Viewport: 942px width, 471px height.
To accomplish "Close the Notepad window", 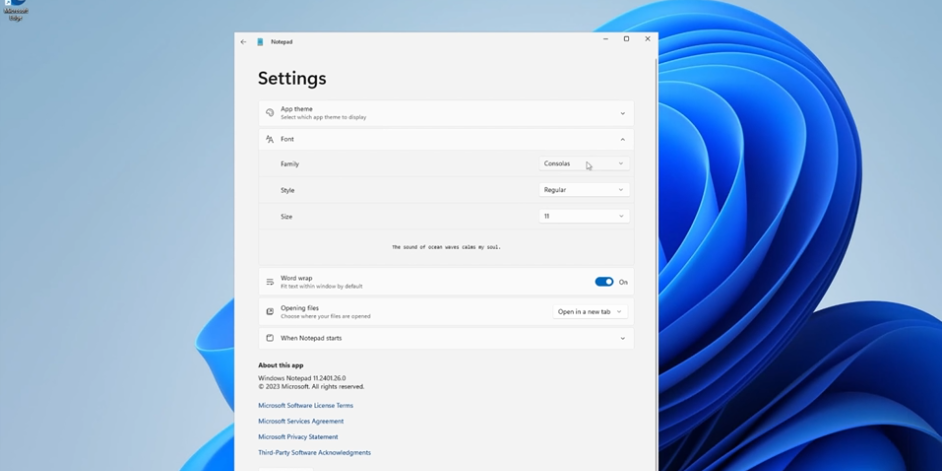I will (648, 39).
